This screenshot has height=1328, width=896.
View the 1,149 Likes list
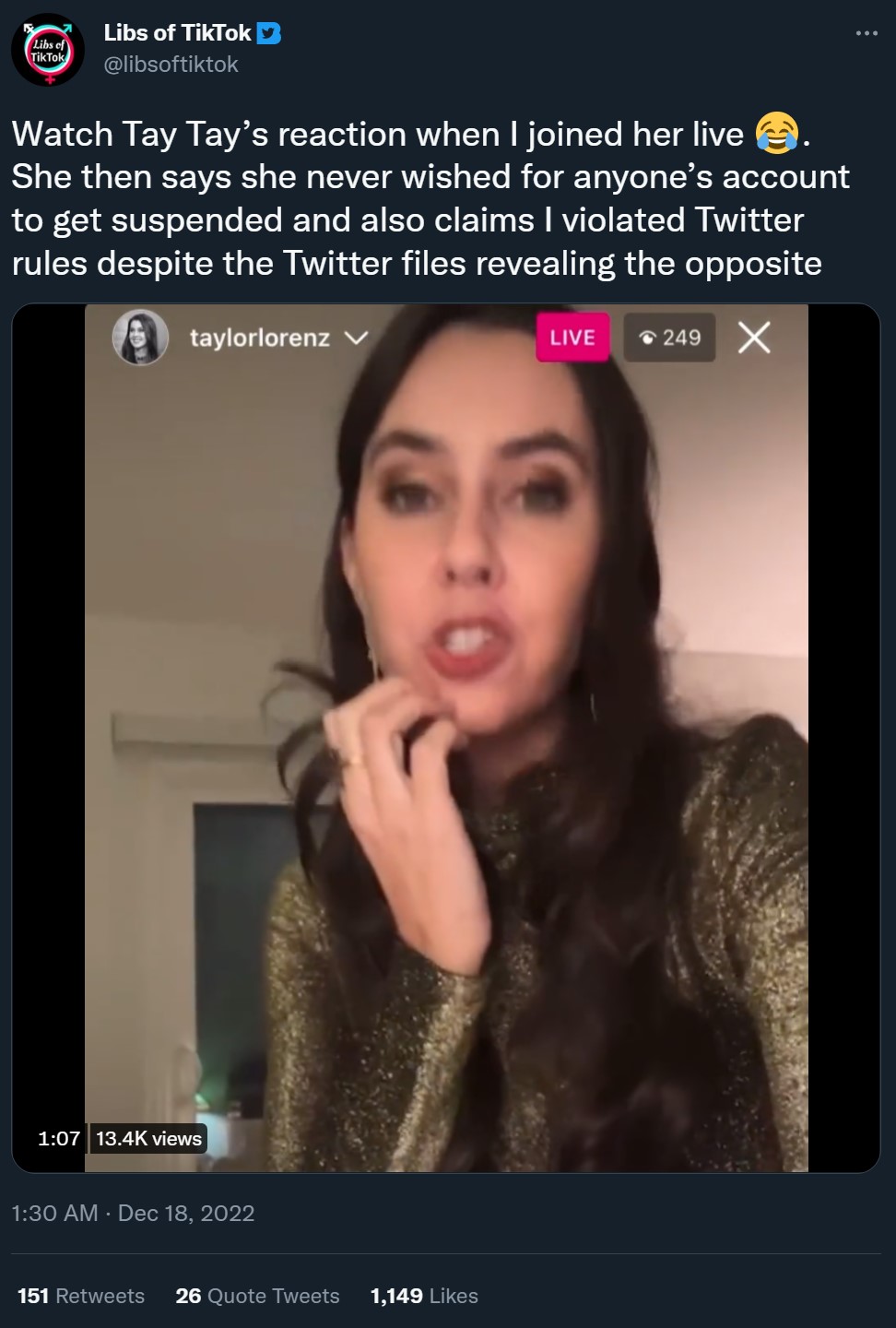click(424, 1296)
